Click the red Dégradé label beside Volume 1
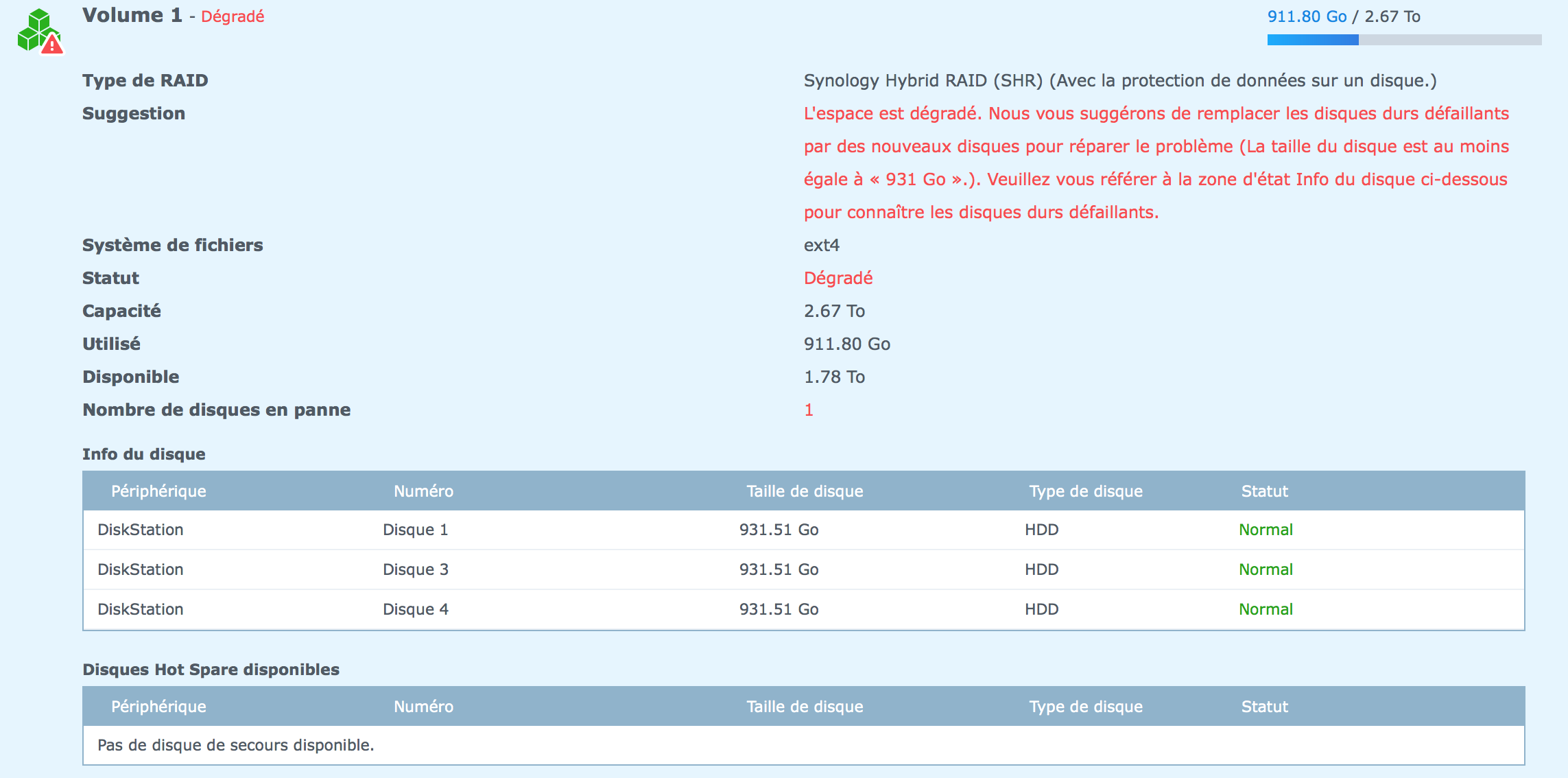Image resolution: width=1568 pixels, height=778 pixels. [233, 16]
